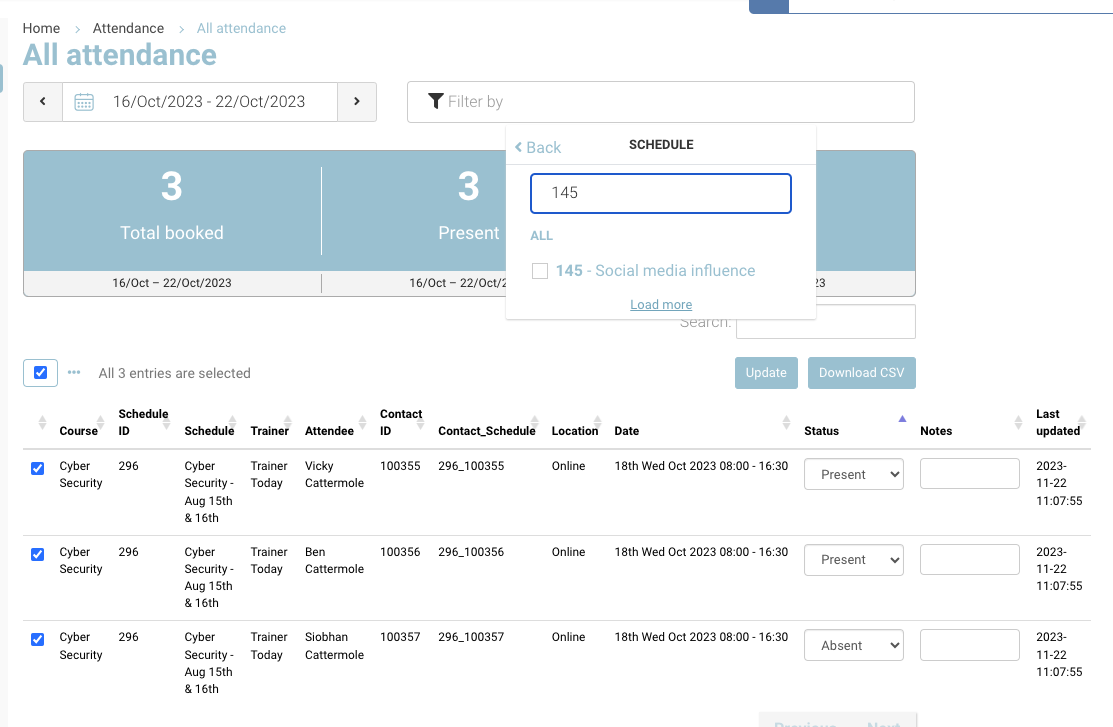Go Back in the schedule filter panel
This screenshot has width=1113, height=727.
point(538,147)
